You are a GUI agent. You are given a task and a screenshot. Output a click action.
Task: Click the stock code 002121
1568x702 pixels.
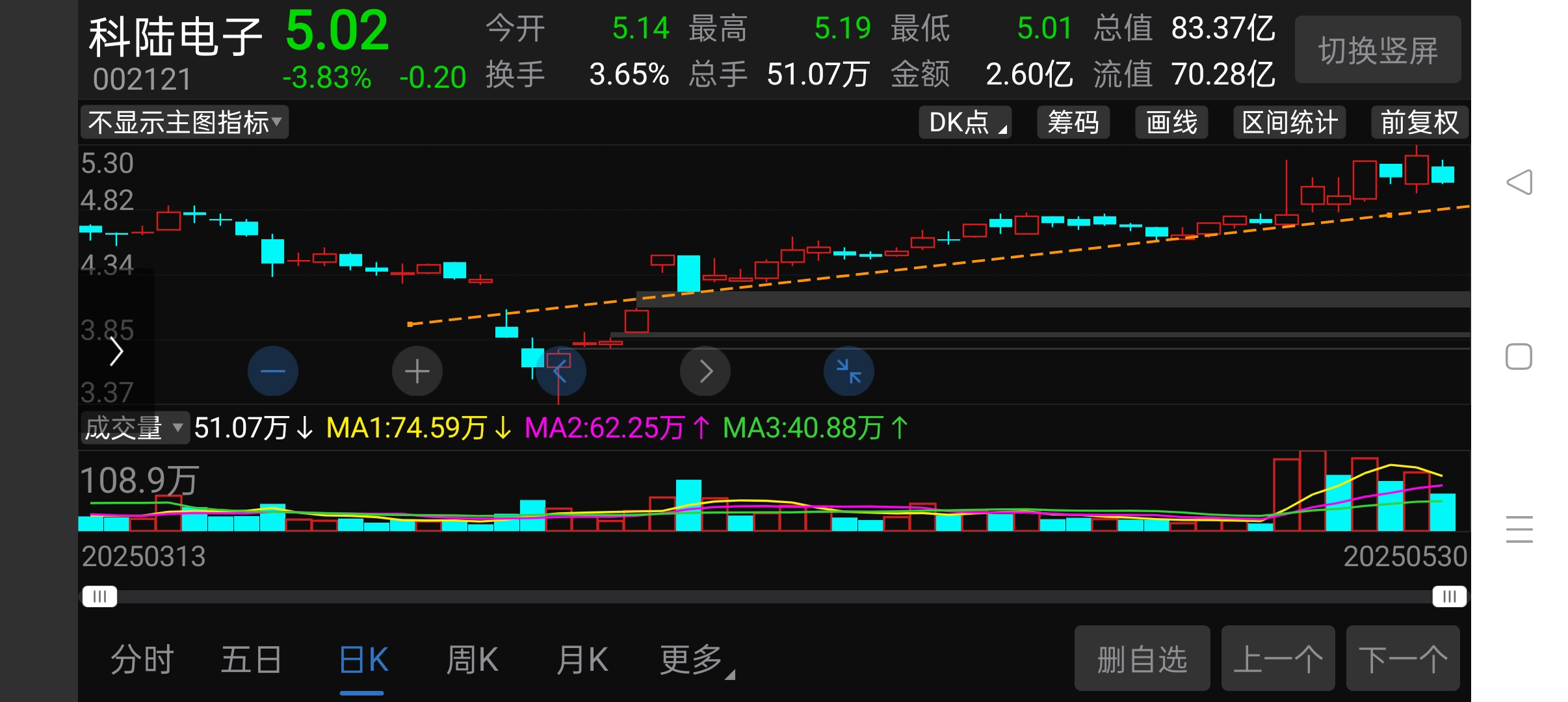142,79
